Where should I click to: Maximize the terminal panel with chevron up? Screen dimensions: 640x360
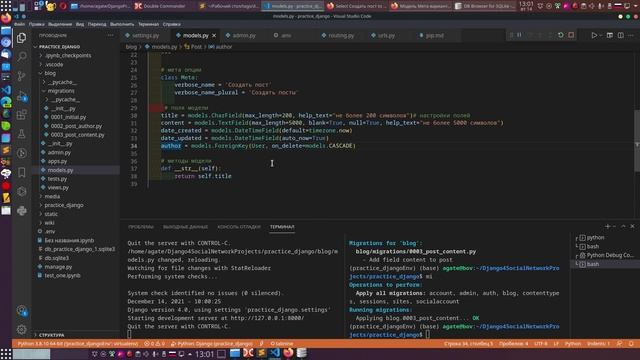tap(623, 226)
